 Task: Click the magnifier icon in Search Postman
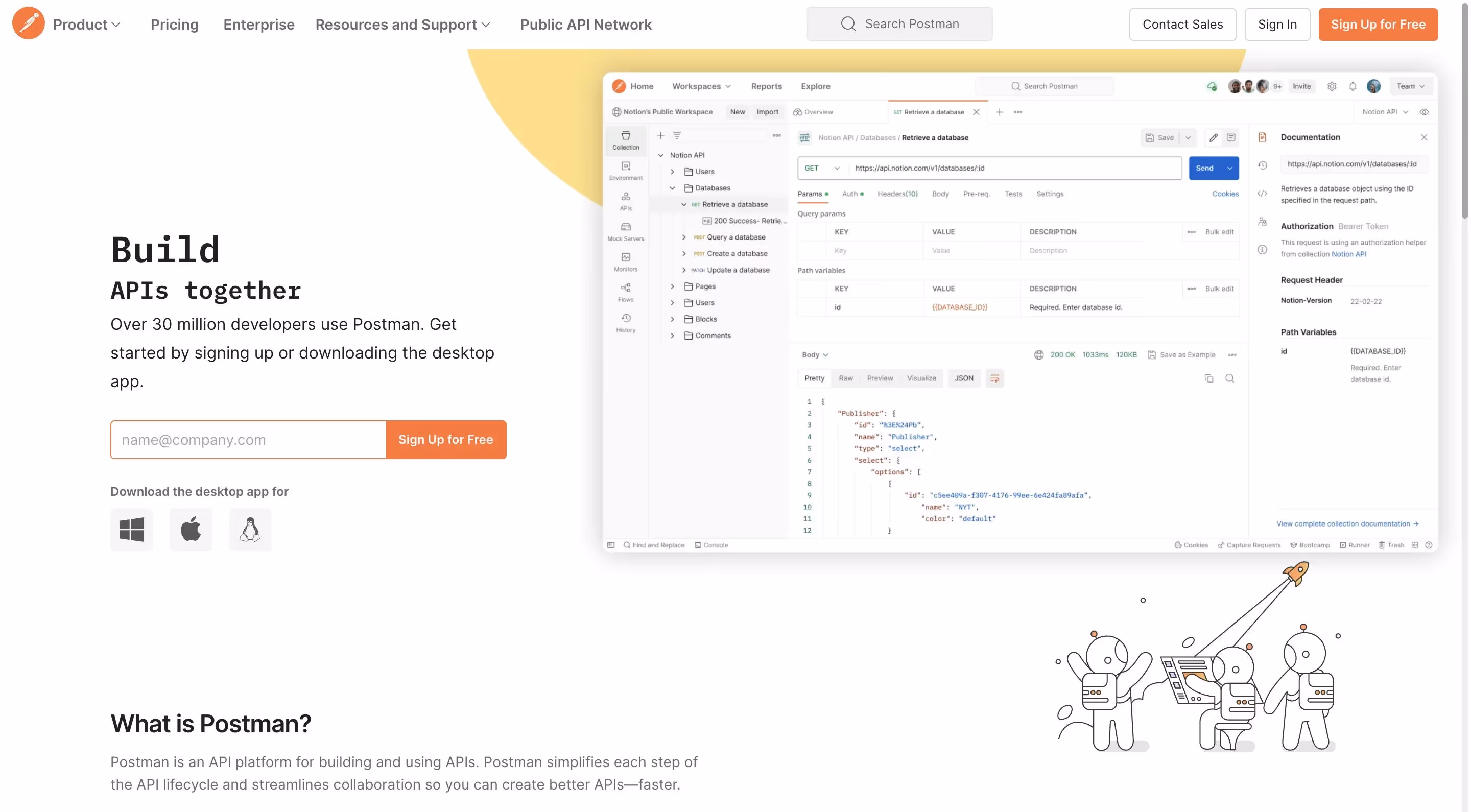848,24
